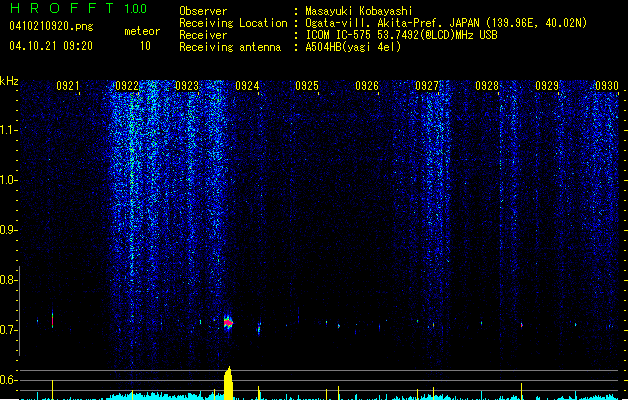Screen dimensions: 629x400
Task: Select the filename 0410210920.png
Action: (51, 26)
